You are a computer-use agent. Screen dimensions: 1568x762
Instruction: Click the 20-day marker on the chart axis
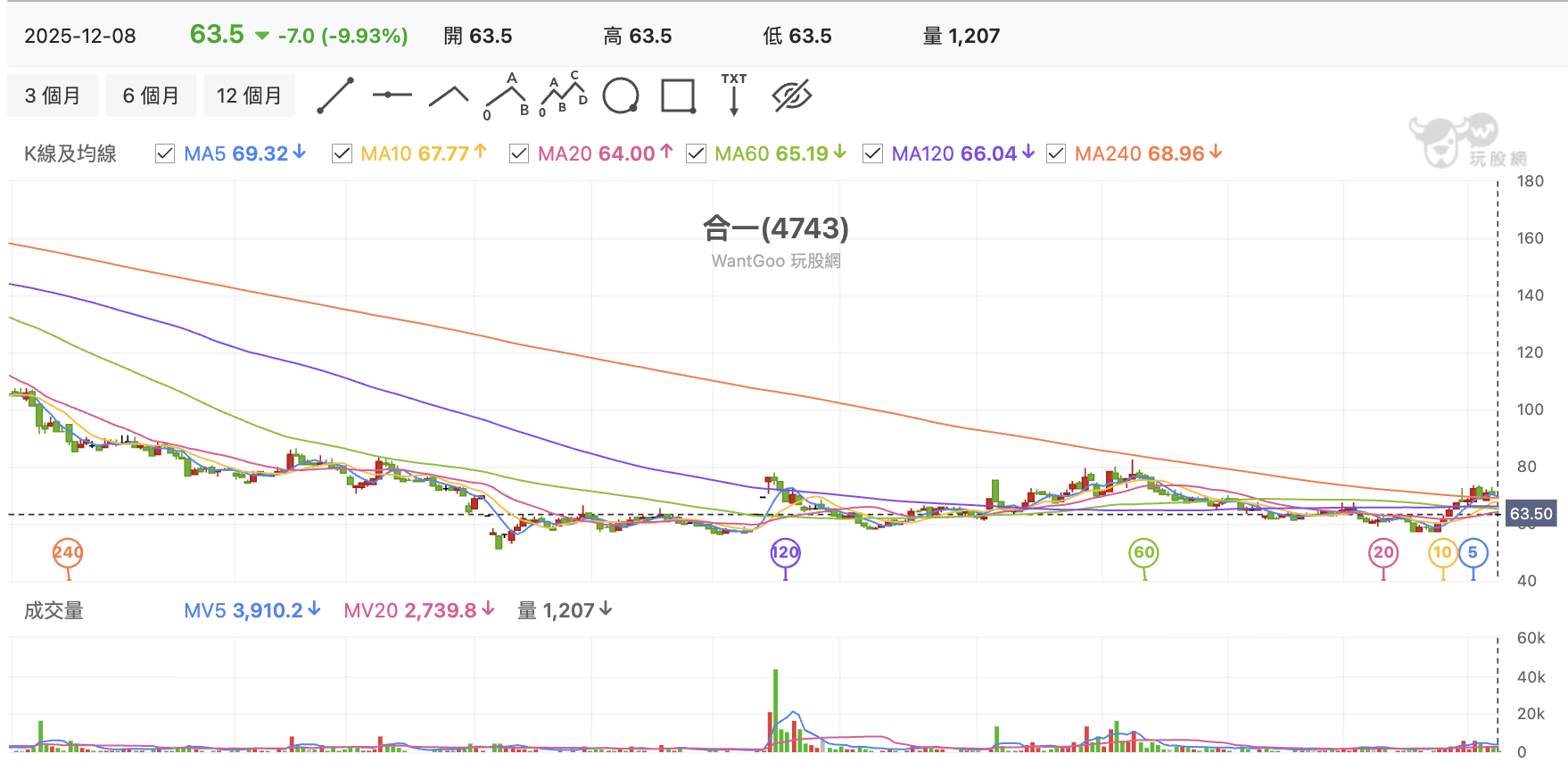pyautogui.click(x=1383, y=552)
